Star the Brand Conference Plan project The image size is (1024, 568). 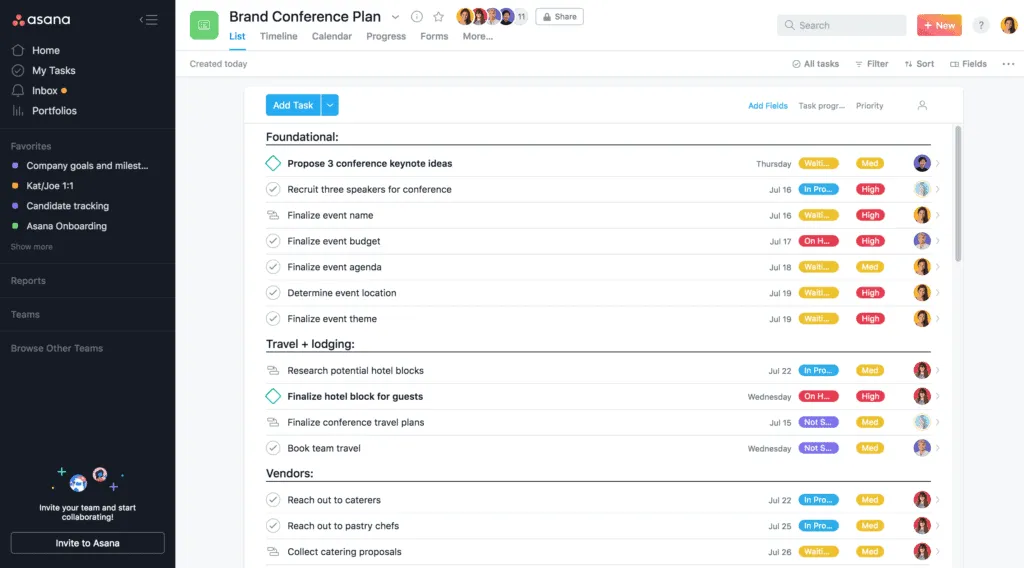click(x=438, y=17)
